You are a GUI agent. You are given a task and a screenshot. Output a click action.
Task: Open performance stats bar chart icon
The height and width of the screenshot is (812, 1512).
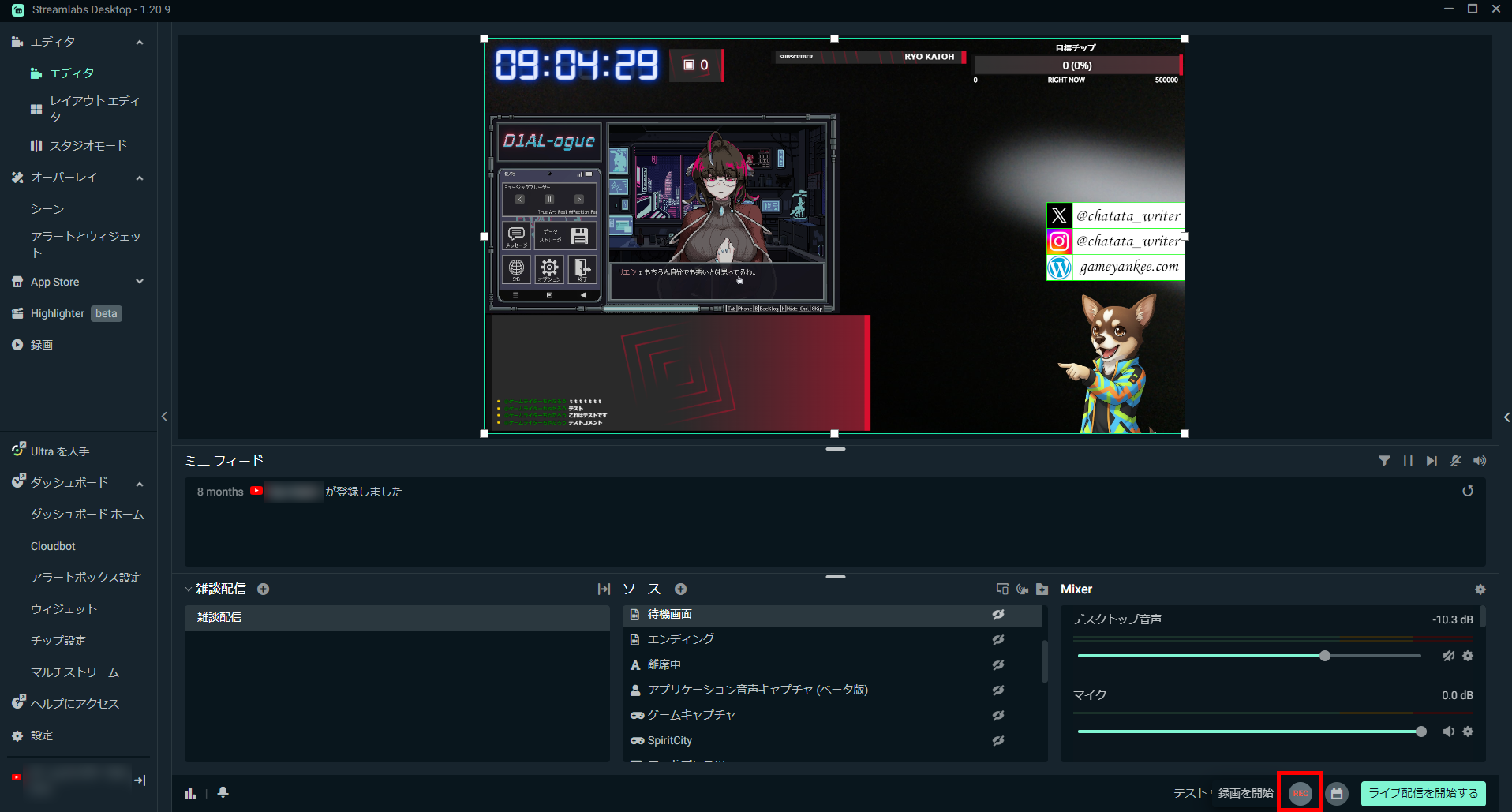pyautogui.click(x=190, y=793)
